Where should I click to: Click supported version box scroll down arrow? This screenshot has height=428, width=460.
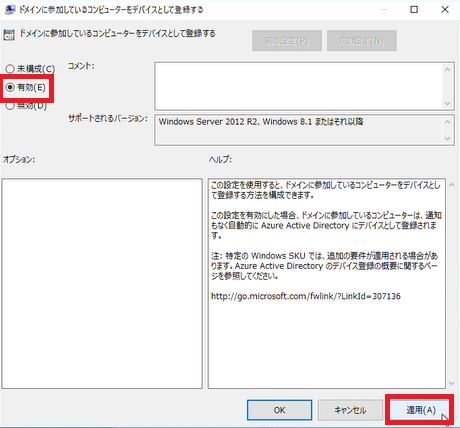point(447,138)
